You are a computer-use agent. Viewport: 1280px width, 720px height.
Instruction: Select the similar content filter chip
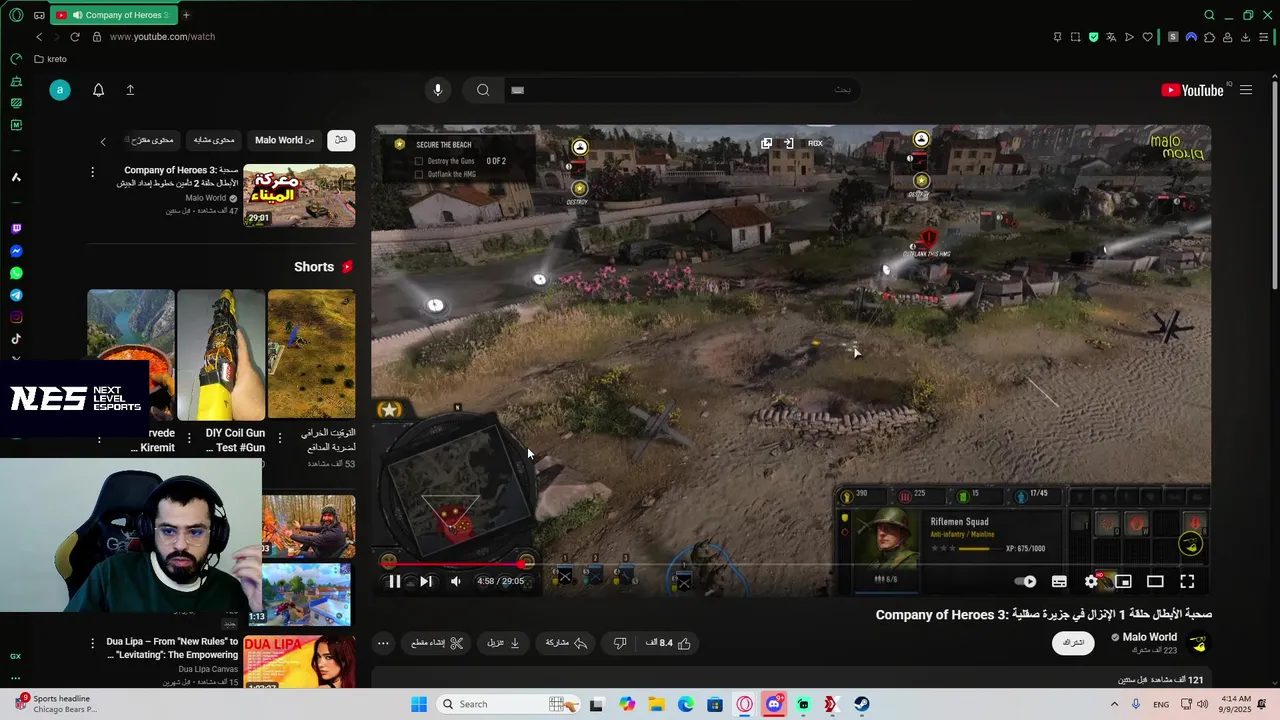[213, 140]
